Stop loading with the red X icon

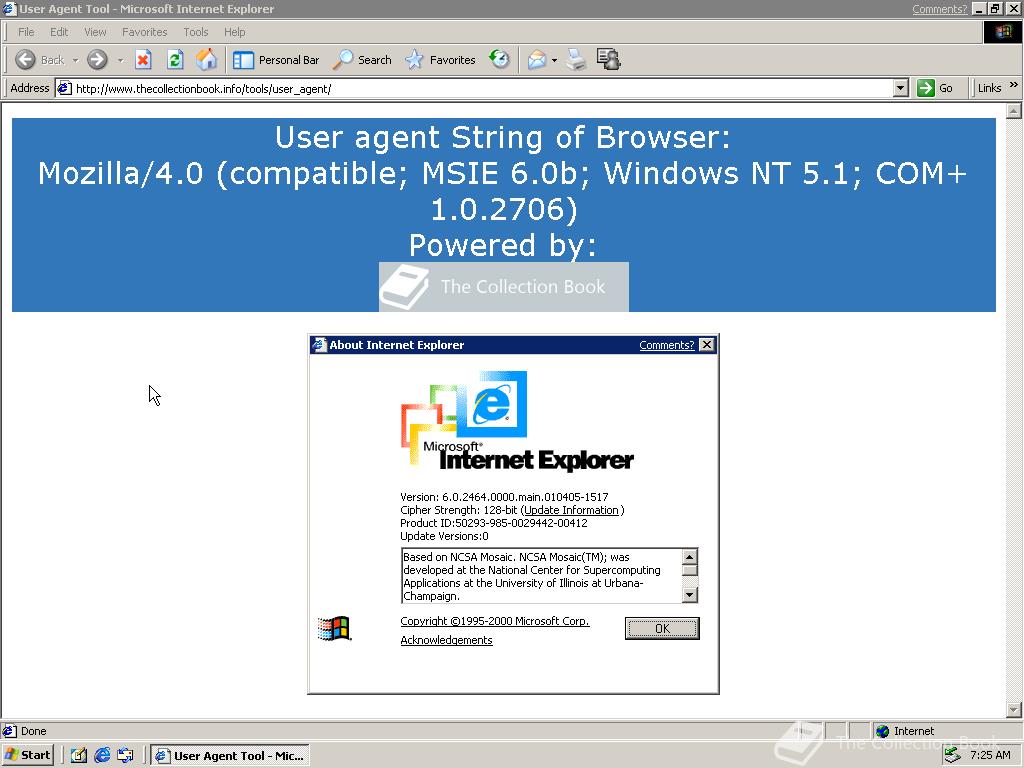coord(143,60)
